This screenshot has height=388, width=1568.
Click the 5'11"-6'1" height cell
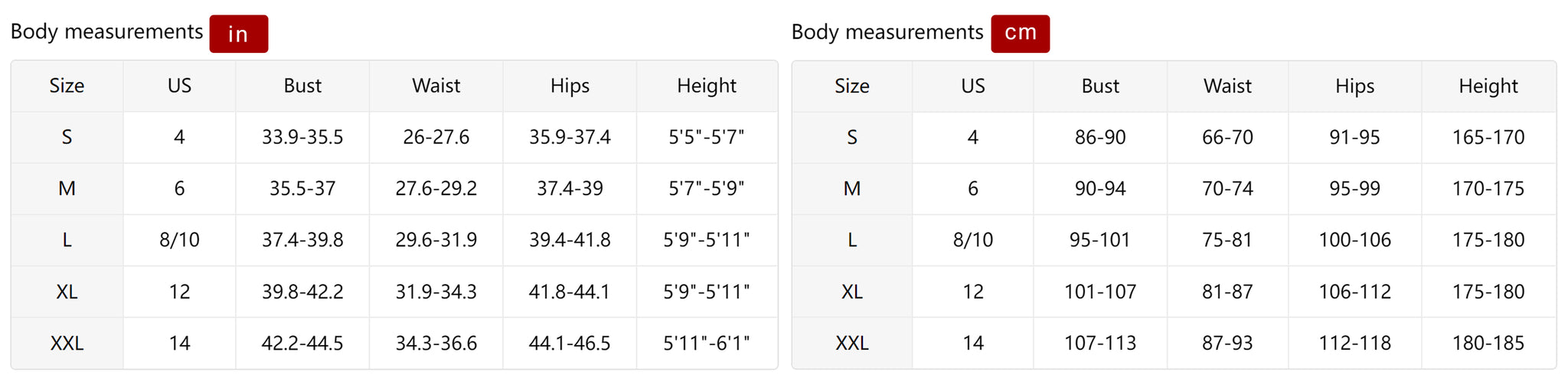pyautogui.click(x=706, y=343)
